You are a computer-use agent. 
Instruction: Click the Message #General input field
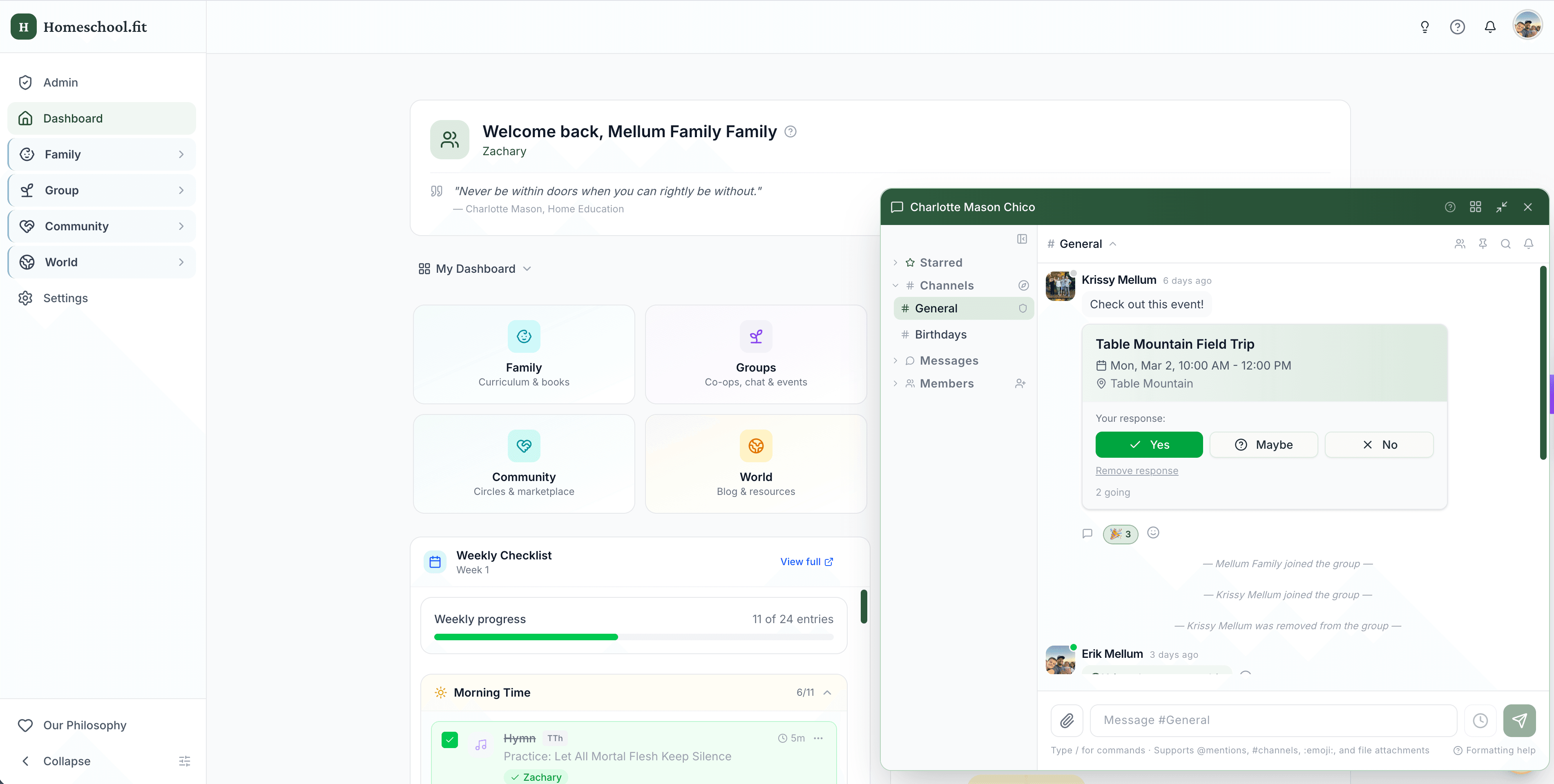coord(1273,720)
